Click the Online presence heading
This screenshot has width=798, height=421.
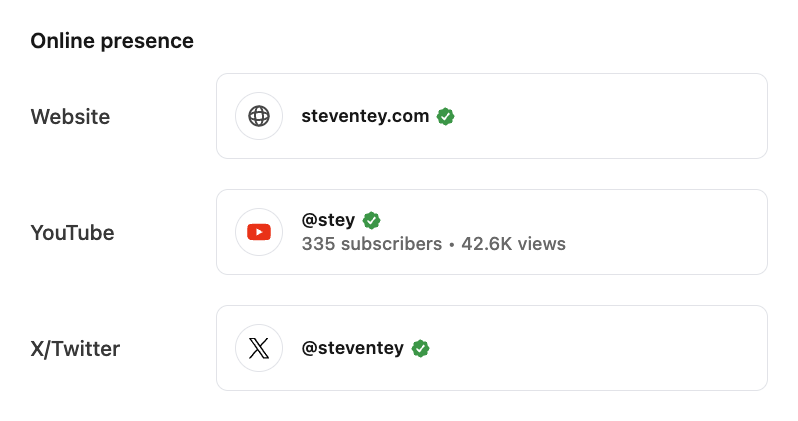pyautogui.click(x=112, y=41)
